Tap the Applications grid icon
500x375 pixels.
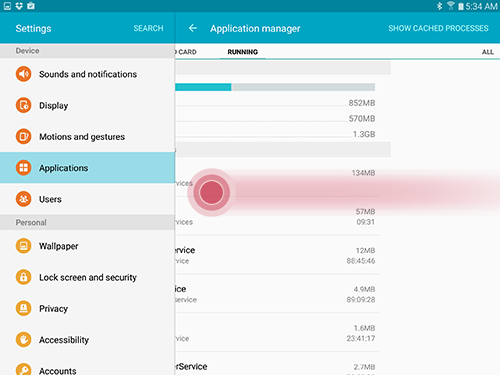(x=23, y=168)
